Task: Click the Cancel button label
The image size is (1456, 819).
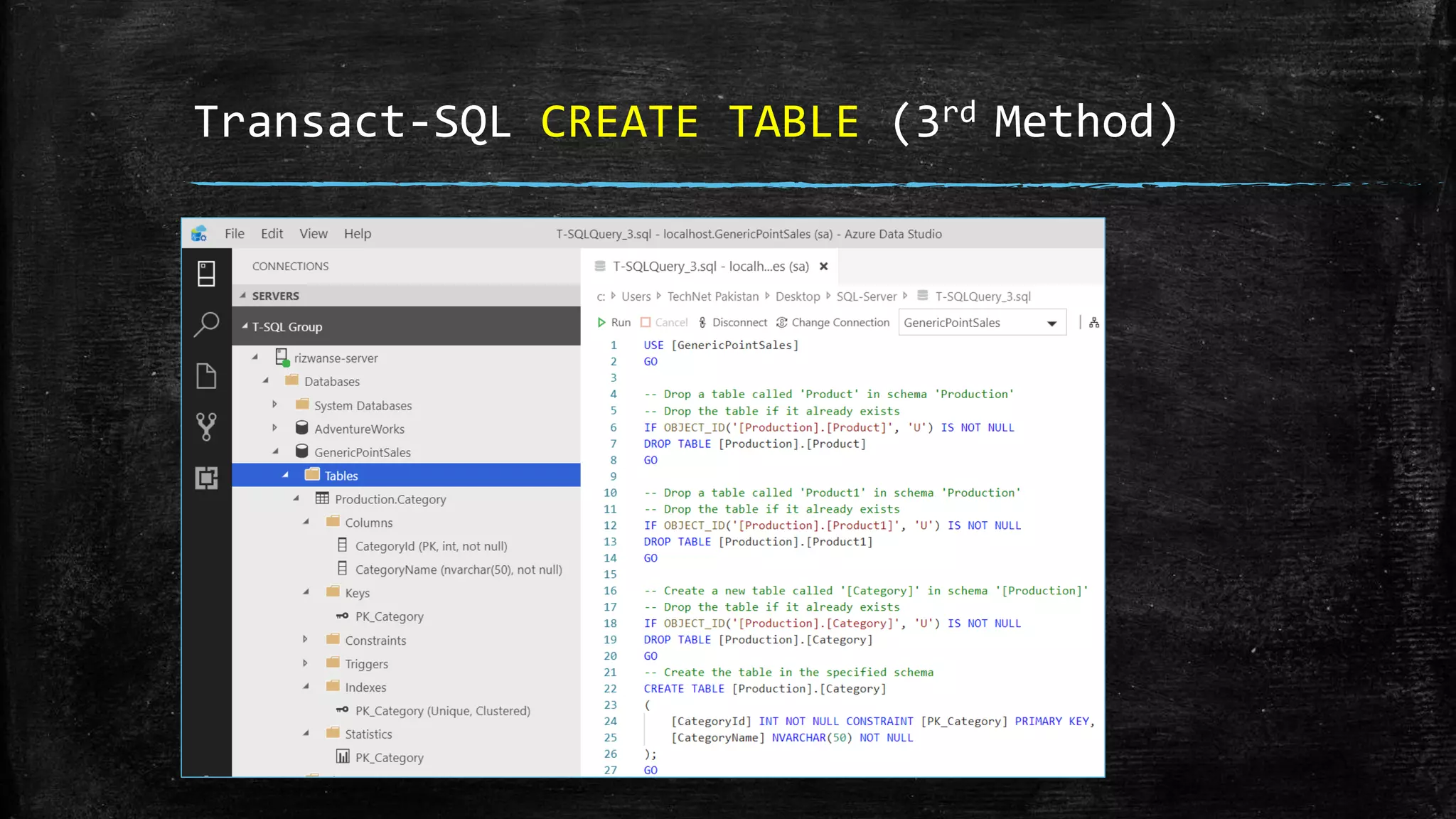Action: click(x=671, y=323)
